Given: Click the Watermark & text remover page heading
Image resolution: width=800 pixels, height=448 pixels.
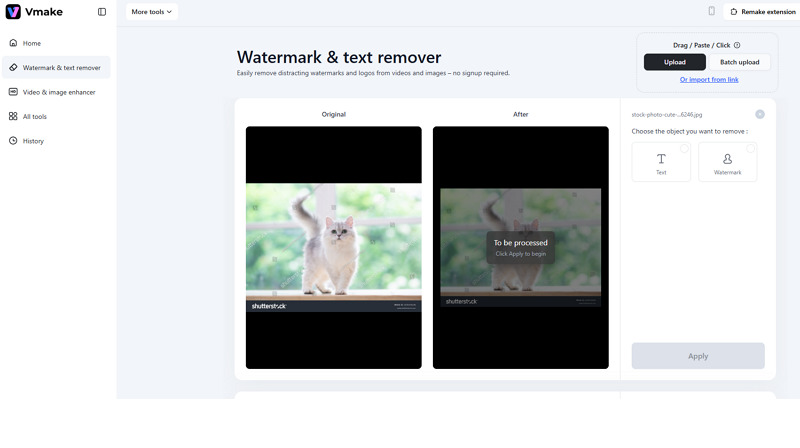Looking at the screenshot, I should (x=339, y=57).
